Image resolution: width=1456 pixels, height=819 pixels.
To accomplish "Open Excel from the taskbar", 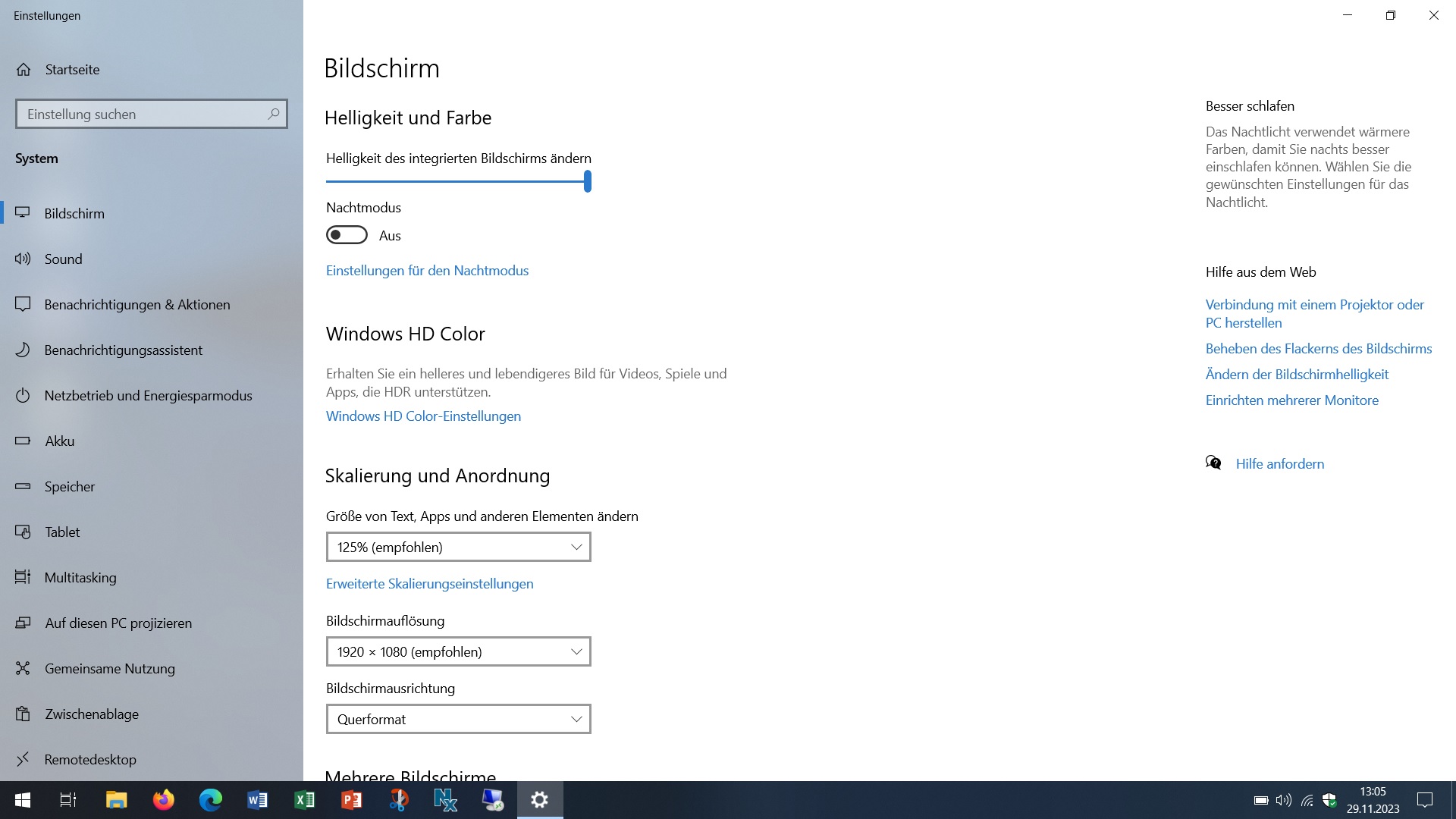I will coord(304,800).
